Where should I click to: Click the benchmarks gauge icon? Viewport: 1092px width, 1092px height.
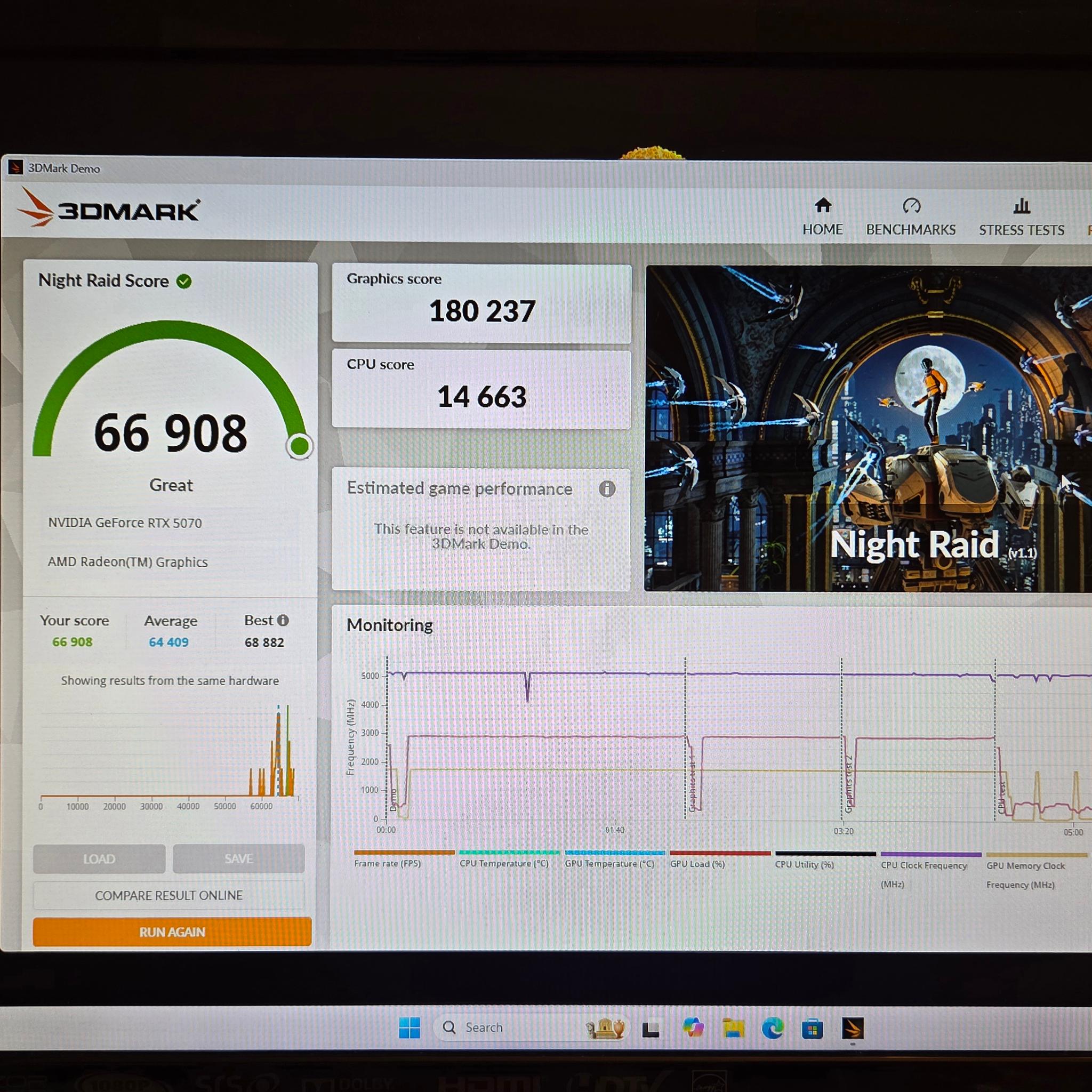click(x=911, y=205)
